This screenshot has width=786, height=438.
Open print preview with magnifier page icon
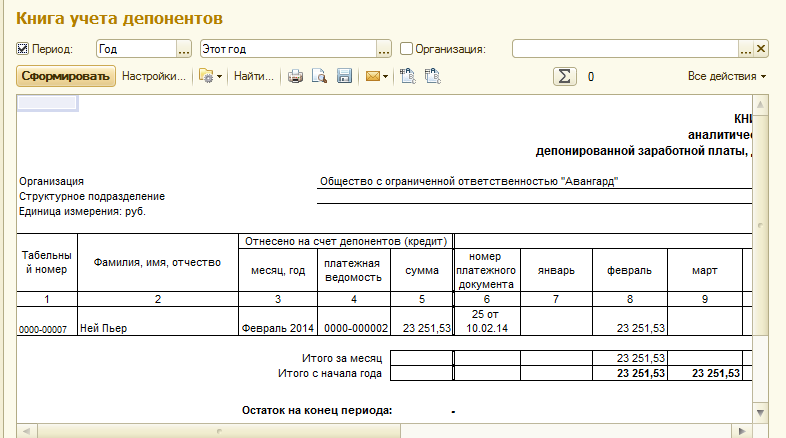point(319,76)
